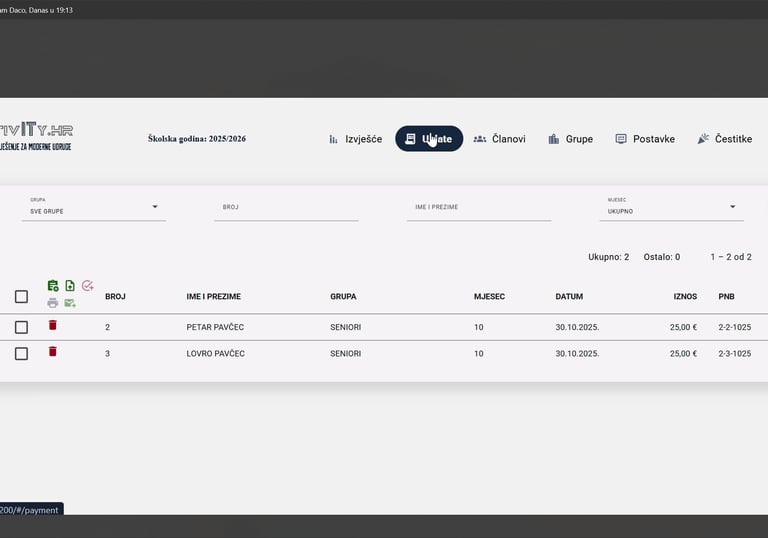The image size is (768, 538).
Task: Sort by the MJESEC column header
Action: 489,296
